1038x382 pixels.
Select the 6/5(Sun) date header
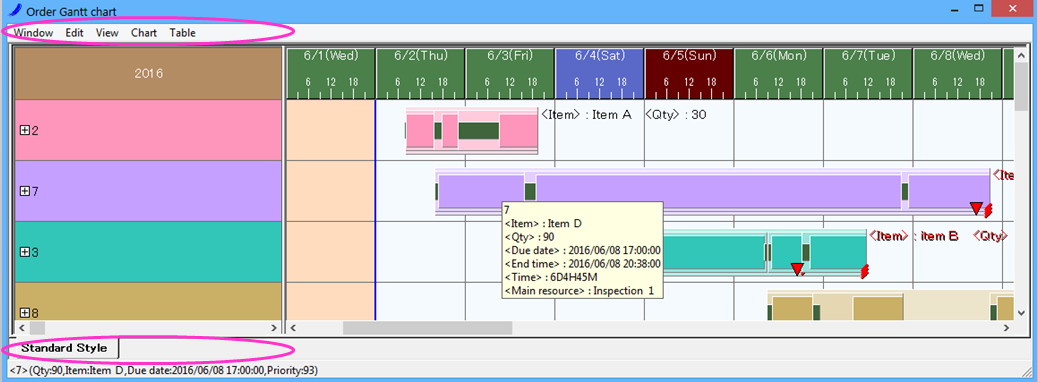tap(689, 73)
